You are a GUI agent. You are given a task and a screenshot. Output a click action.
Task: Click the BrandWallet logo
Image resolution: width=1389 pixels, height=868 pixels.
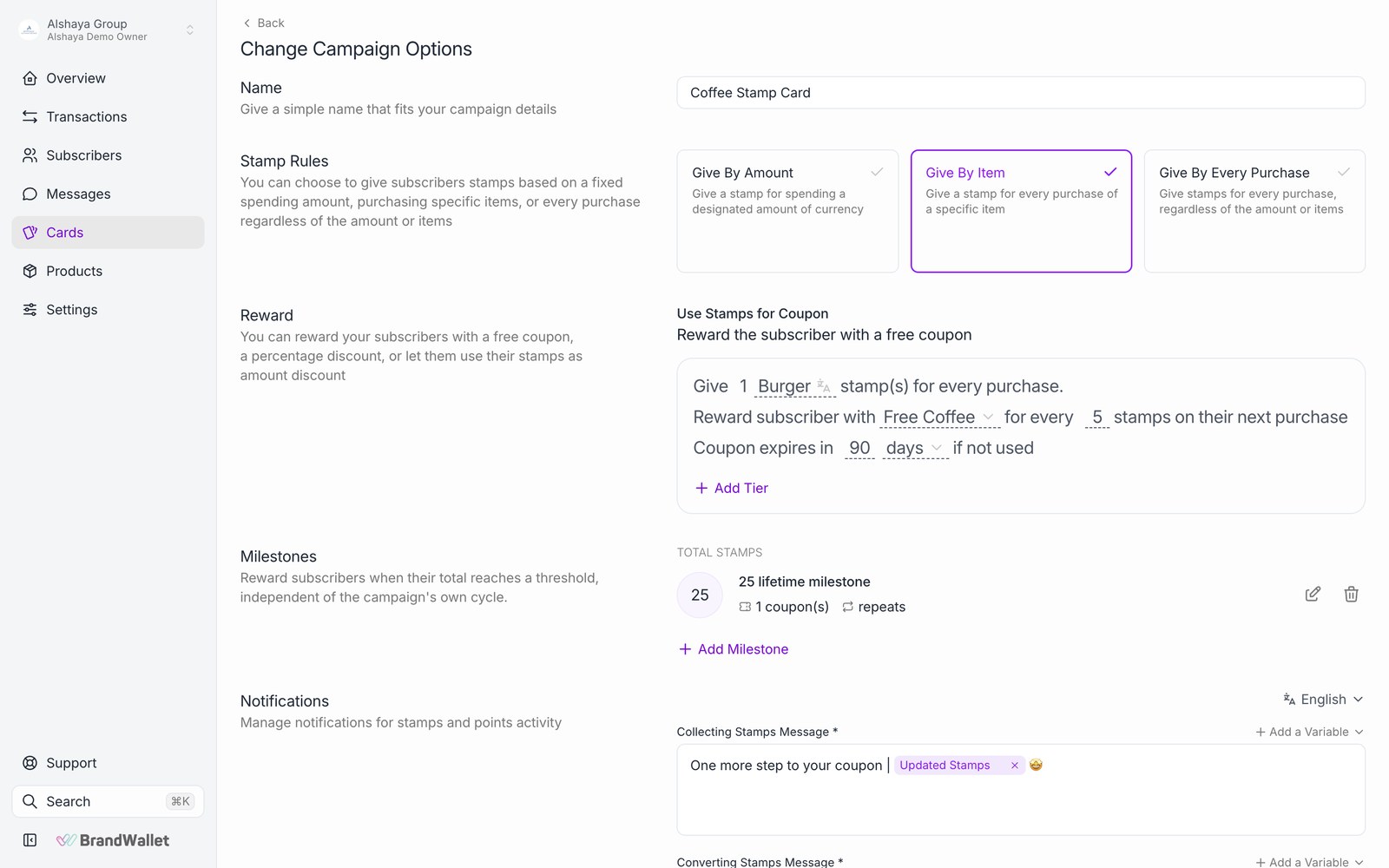[x=113, y=840]
